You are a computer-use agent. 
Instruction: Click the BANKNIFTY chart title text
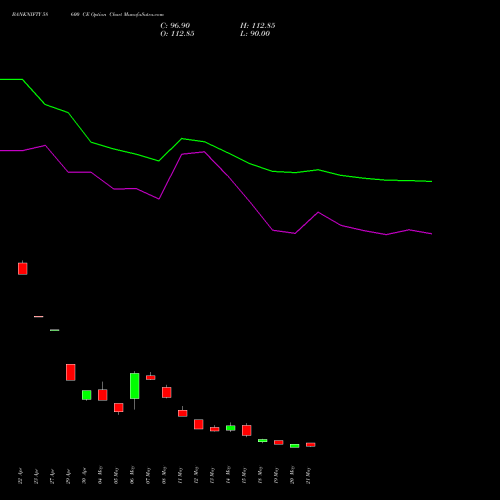click(88, 15)
